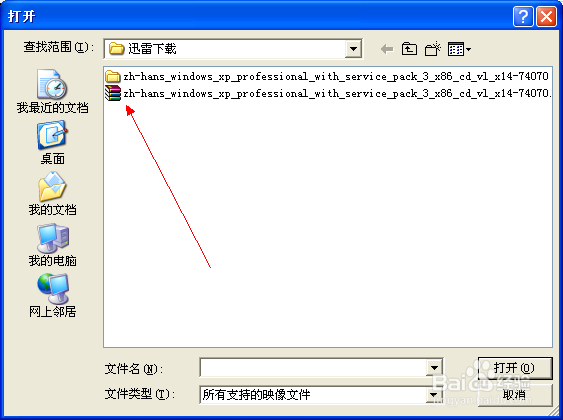Open 我最近的文档 in sidebar
The height and width of the screenshot is (420, 563).
click(52, 92)
